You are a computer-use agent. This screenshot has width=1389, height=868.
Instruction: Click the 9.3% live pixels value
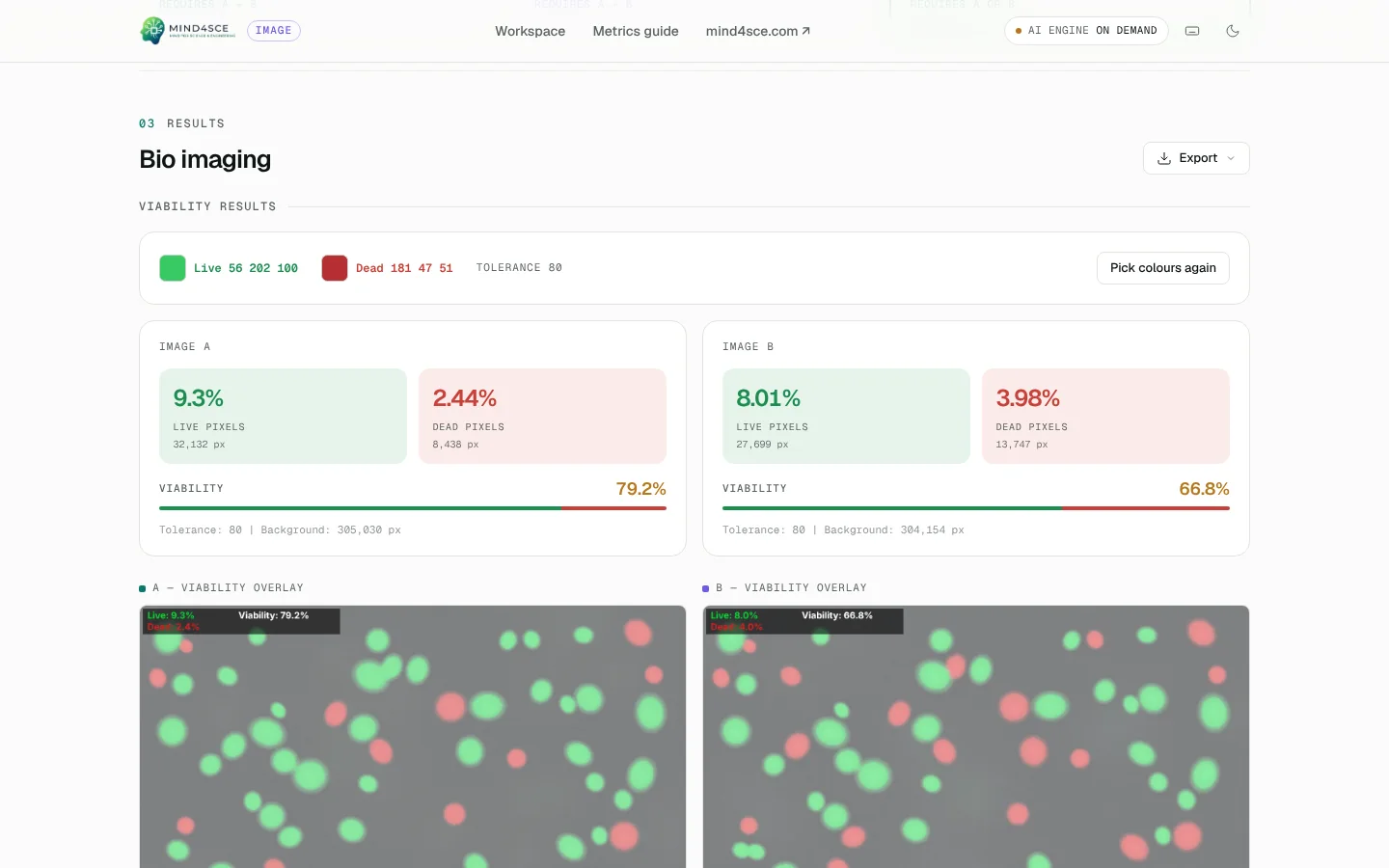click(199, 398)
